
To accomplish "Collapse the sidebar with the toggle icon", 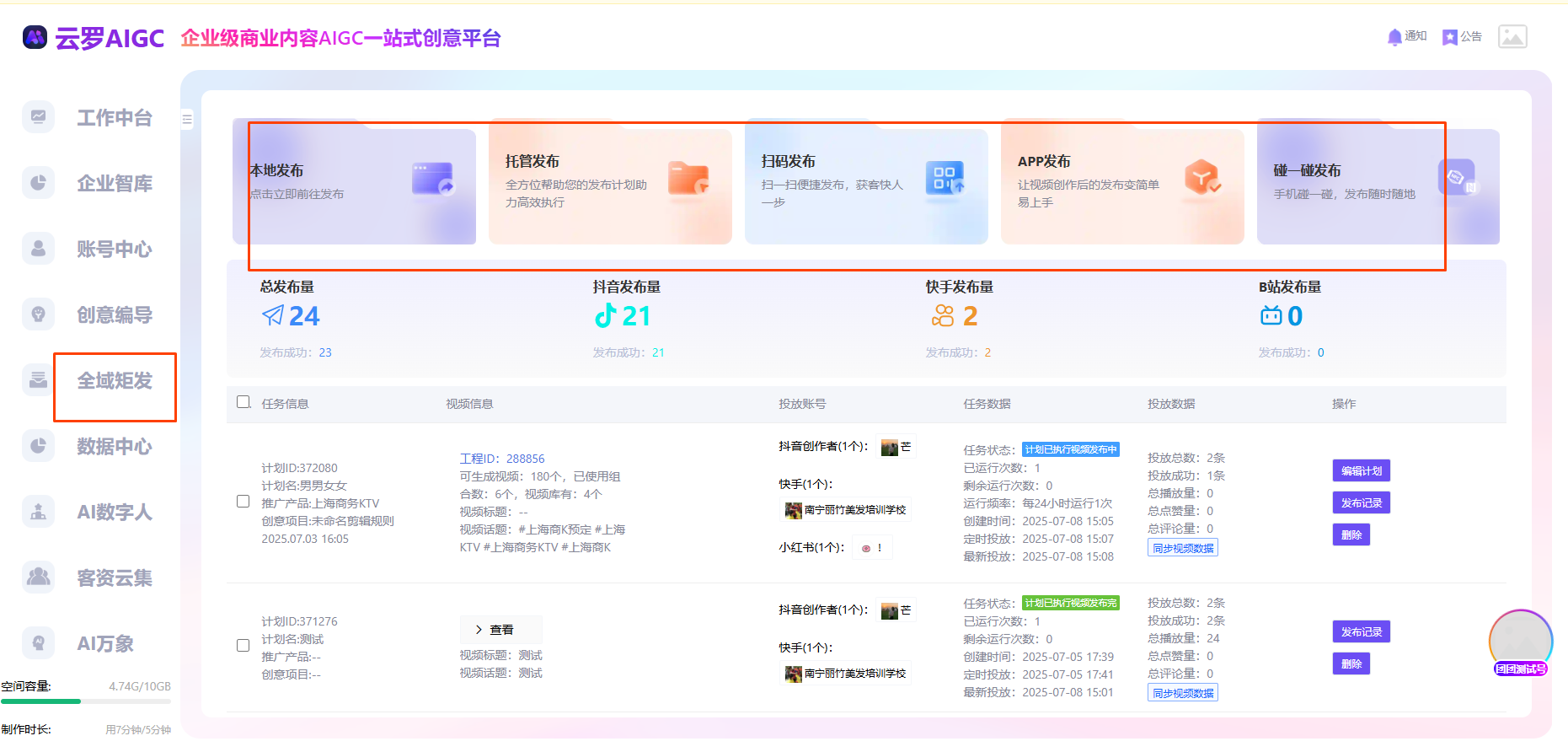I will (x=187, y=120).
